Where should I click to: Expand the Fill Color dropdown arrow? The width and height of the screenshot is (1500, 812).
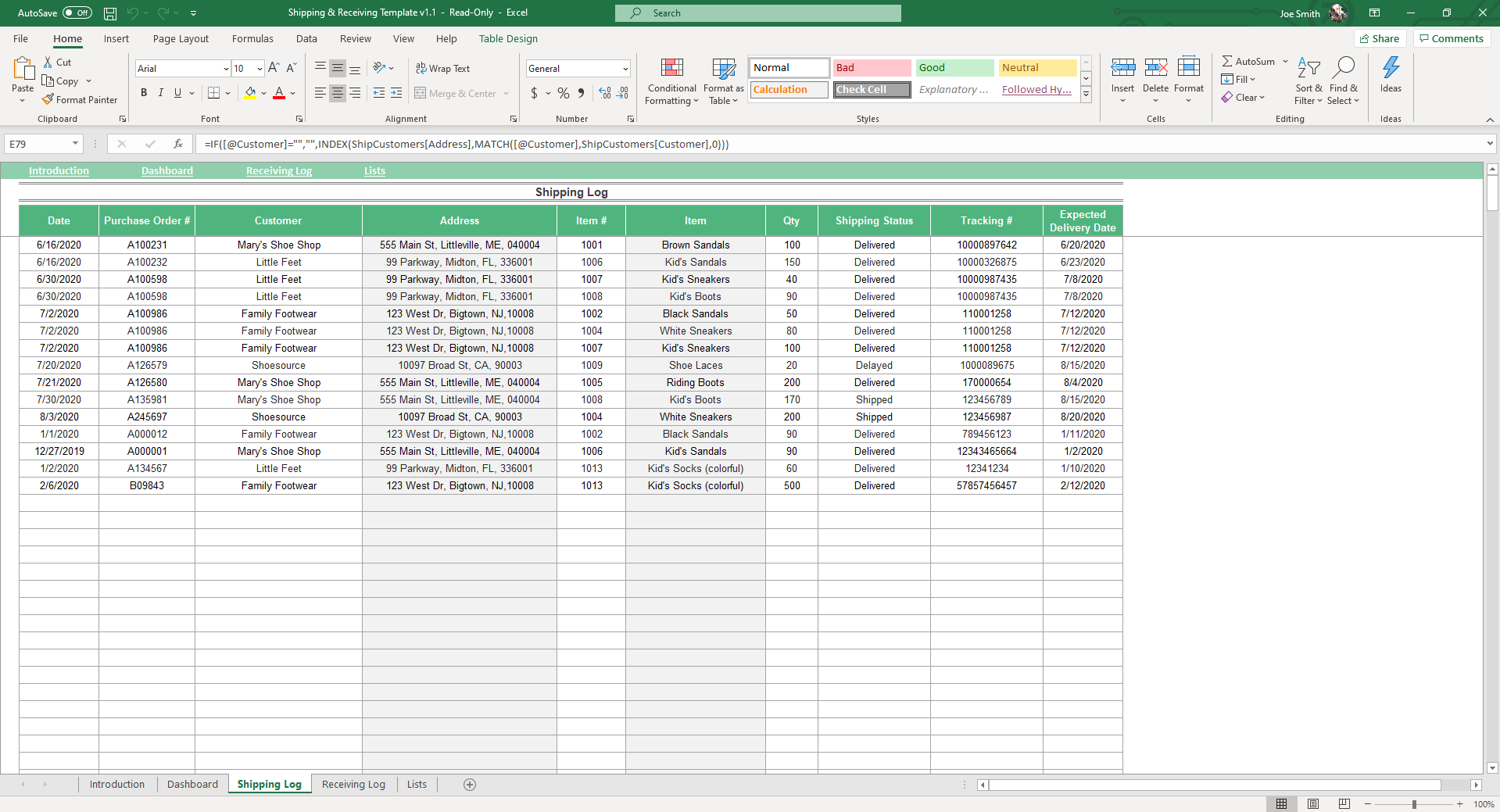[264, 94]
